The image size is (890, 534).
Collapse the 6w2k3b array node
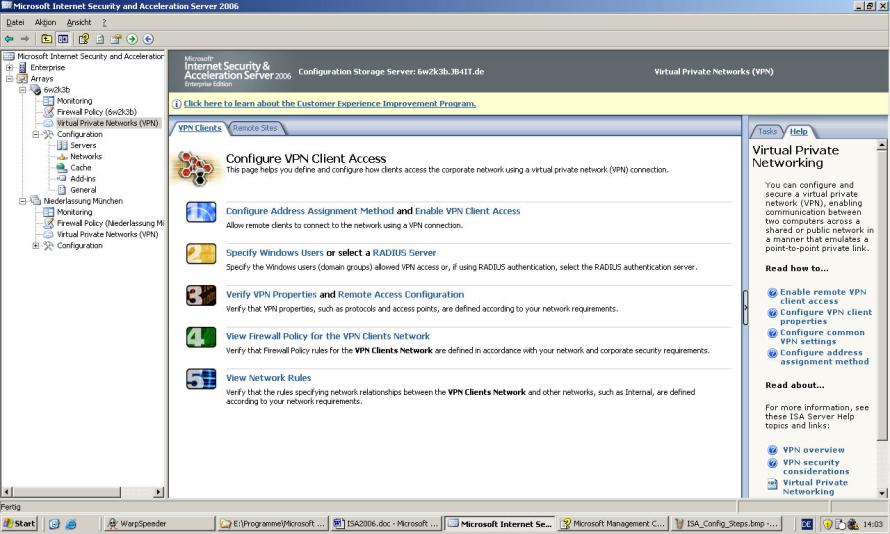click(x=22, y=90)
